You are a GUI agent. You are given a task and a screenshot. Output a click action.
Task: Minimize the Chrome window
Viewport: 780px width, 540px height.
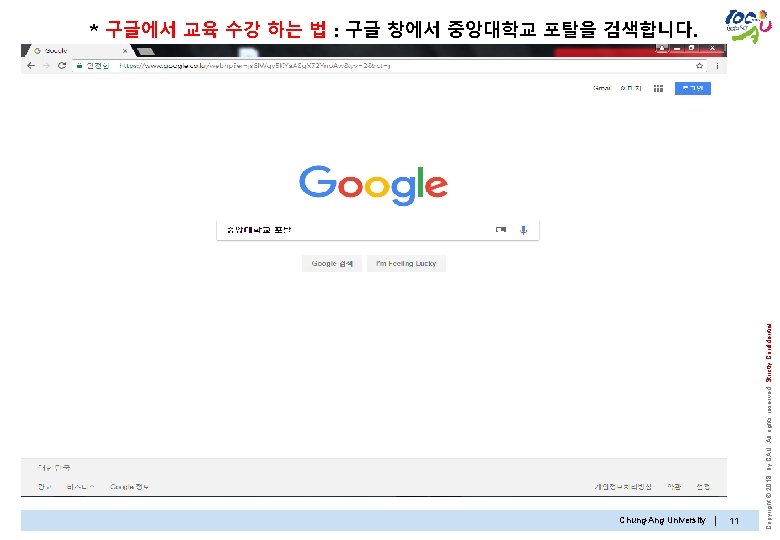677,48
